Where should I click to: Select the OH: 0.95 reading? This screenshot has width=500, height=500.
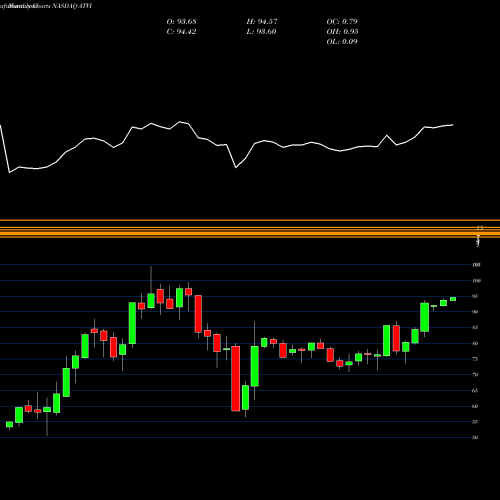pos(342,32)
